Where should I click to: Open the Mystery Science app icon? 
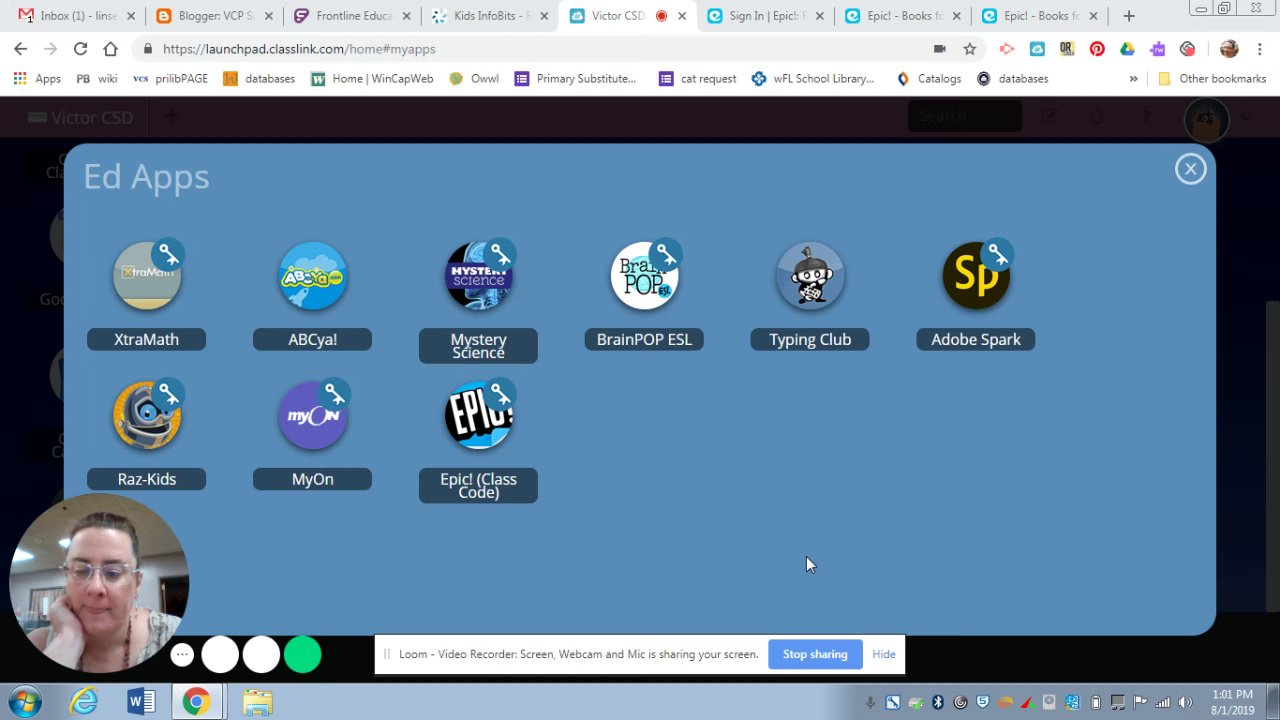(x=479, y=276)
